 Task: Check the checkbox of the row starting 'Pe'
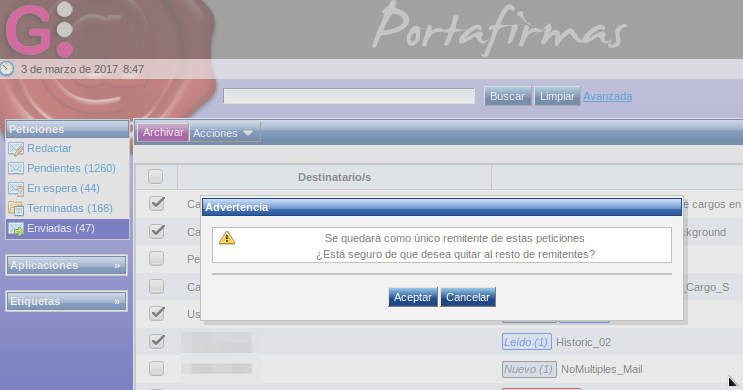coord(156,258)
